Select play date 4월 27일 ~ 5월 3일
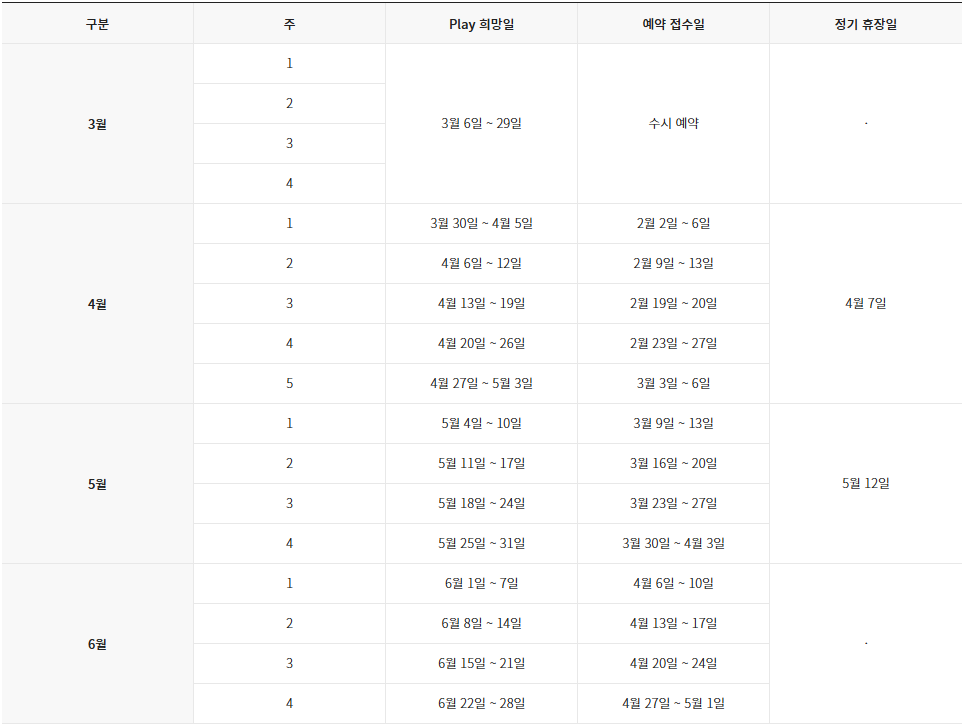Viewport: 963px width, 726px height. [481, 384]
